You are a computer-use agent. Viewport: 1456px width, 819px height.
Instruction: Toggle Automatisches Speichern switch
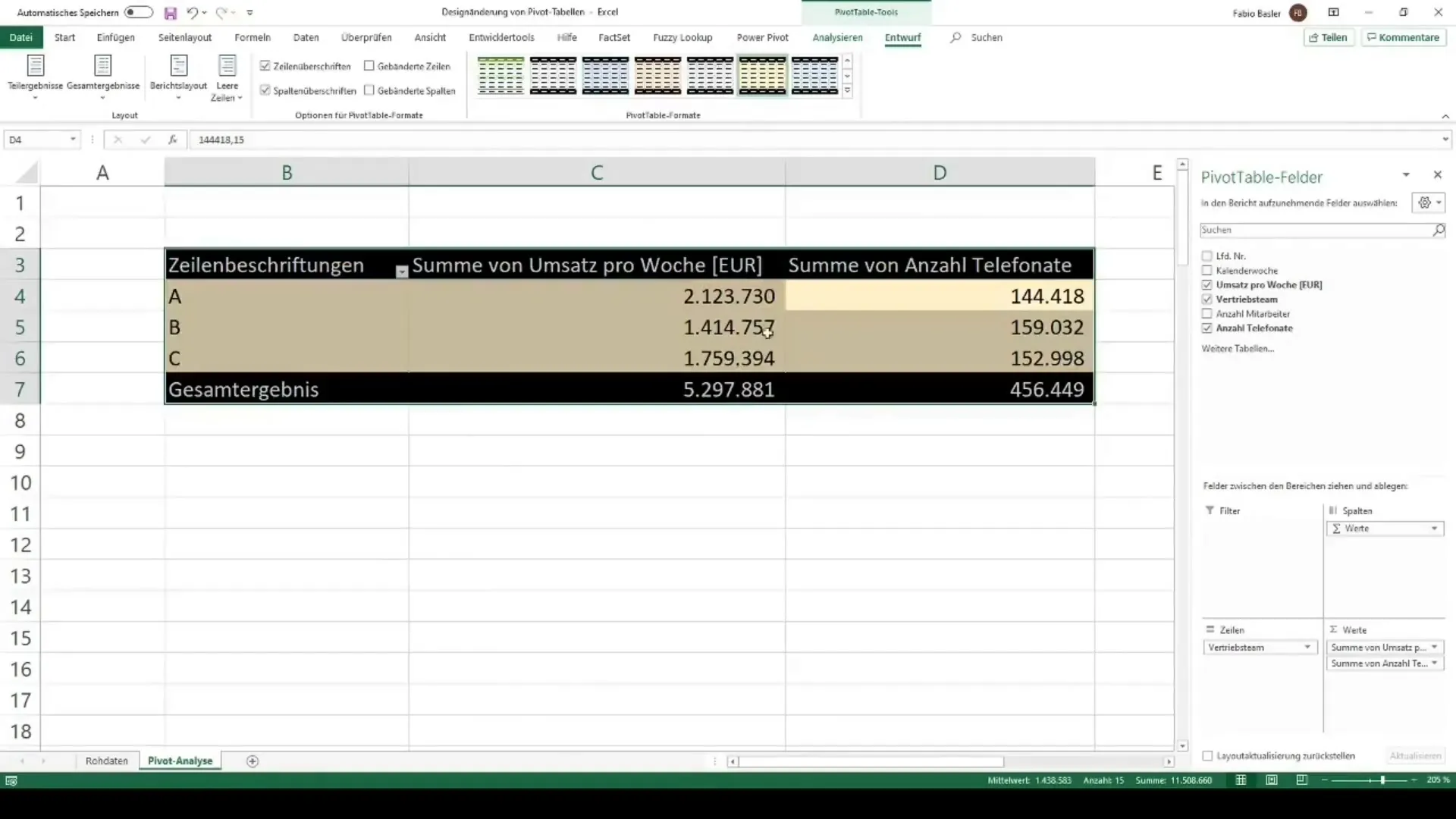pos(138,13)
